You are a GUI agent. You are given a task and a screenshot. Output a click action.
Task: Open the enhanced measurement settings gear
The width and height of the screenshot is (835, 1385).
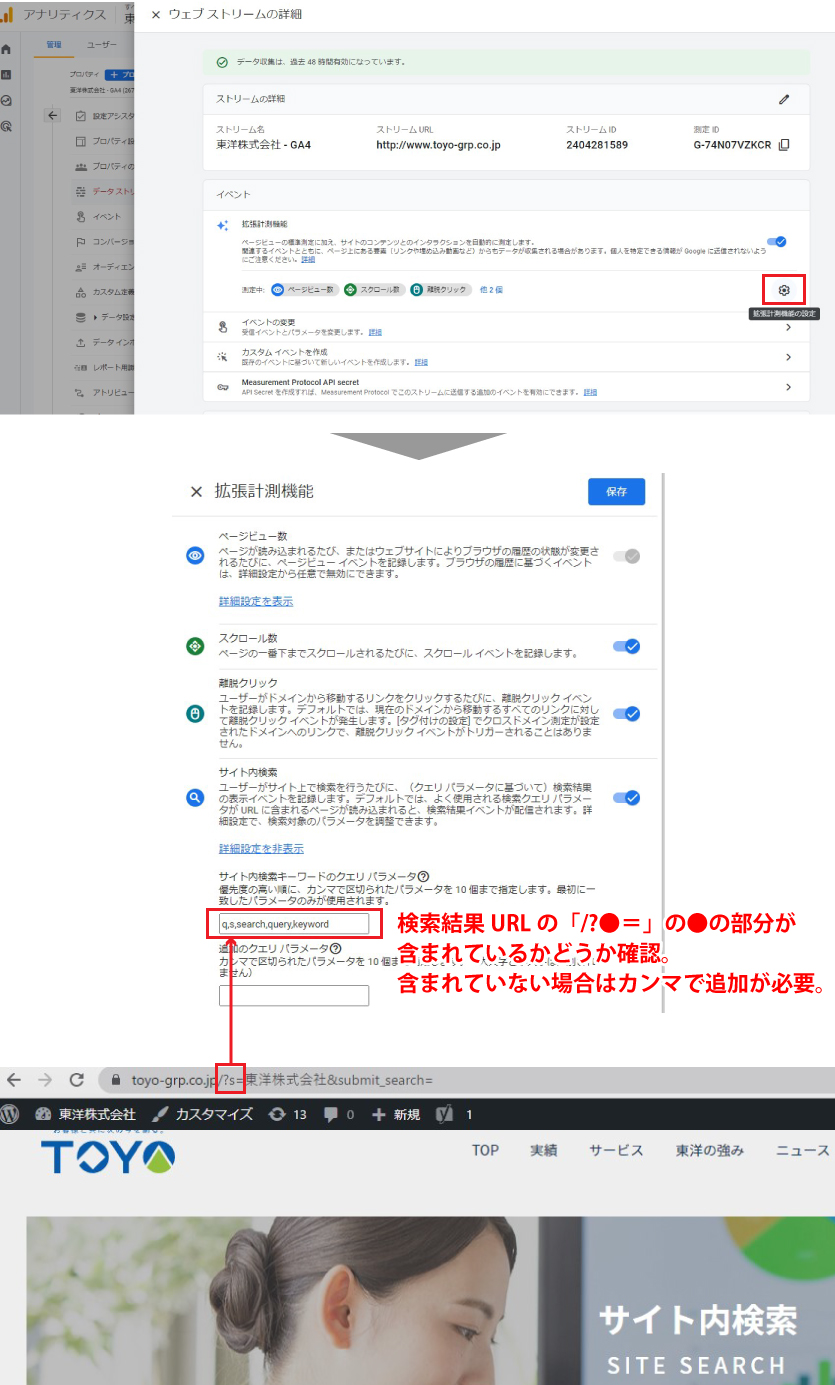pos(784,290)
